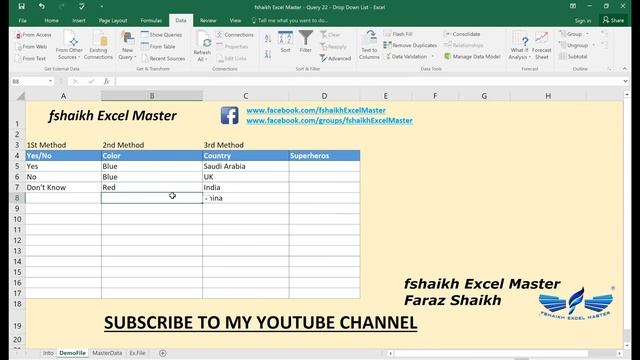Sort Z to A descending icon

(x=268, y=54)
